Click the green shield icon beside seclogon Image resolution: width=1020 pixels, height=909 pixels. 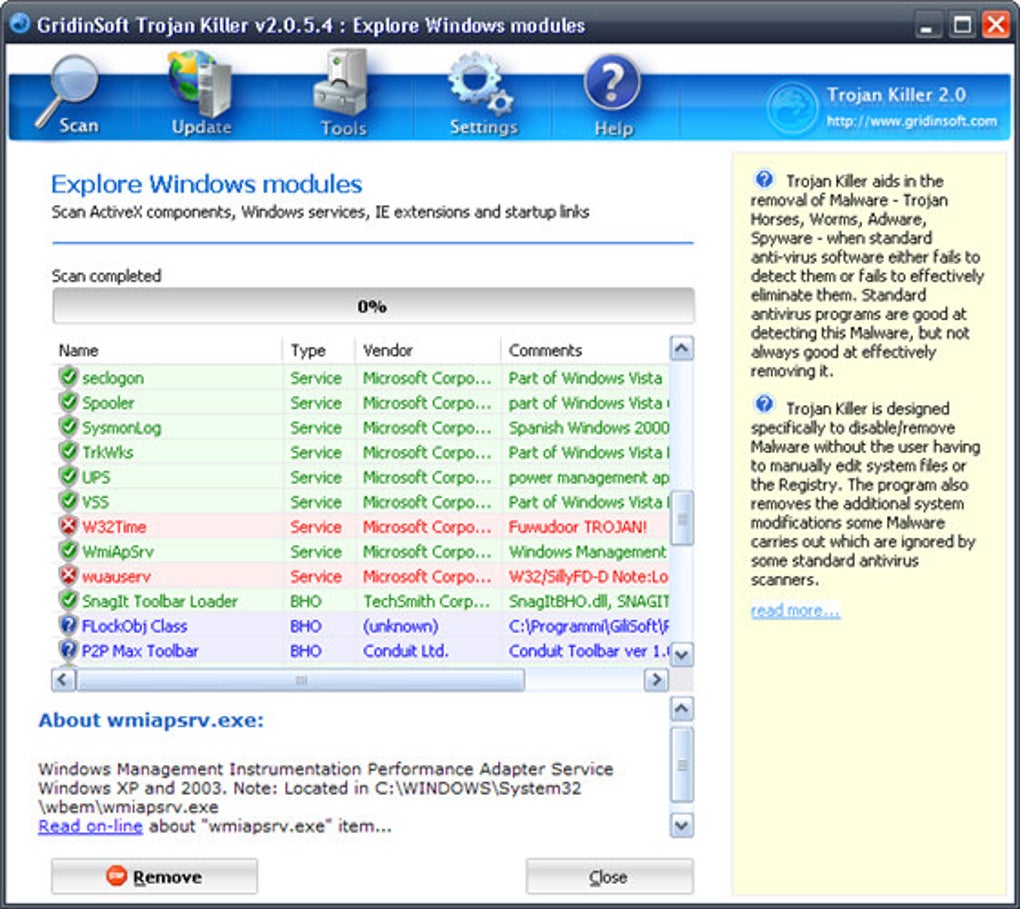coord(68,377)
